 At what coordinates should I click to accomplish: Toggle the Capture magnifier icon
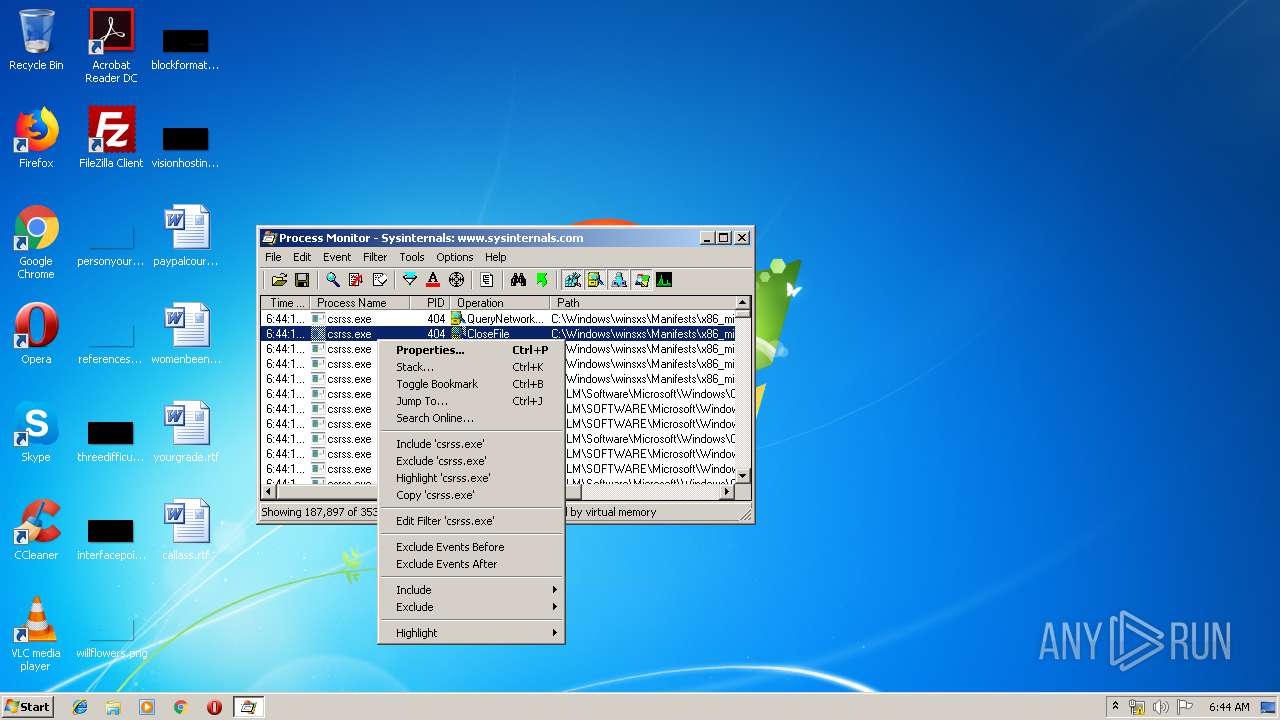point(332,280)
